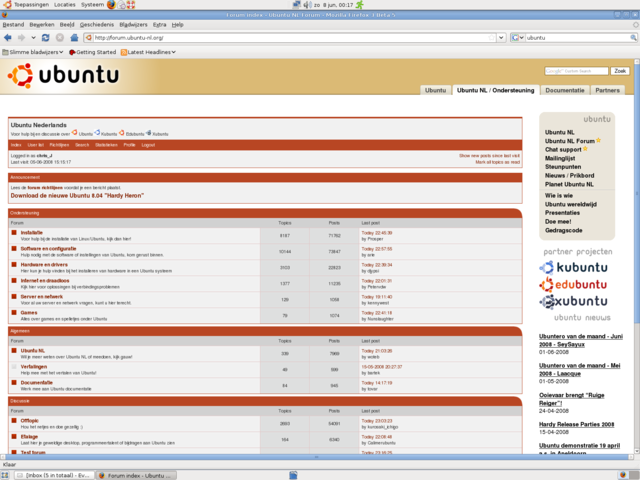Download the nieuwe Ubuntu 8.04 Hardy Heron link
The width and height of the screenshot is (640, 480).
click(77, 196)
